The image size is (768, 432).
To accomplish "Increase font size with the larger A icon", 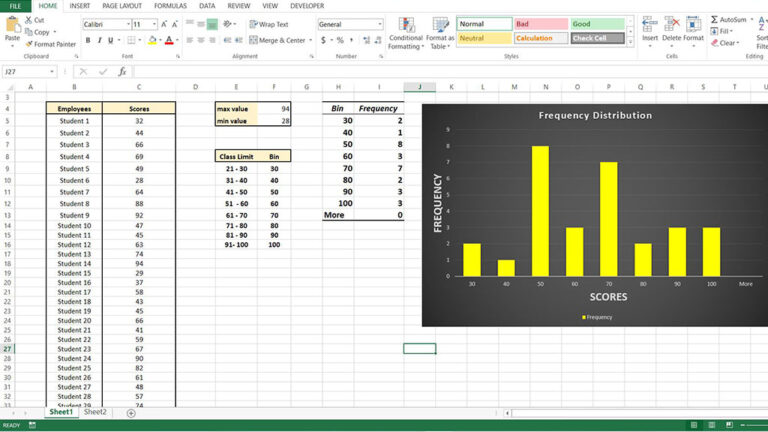I will (164, 24).
